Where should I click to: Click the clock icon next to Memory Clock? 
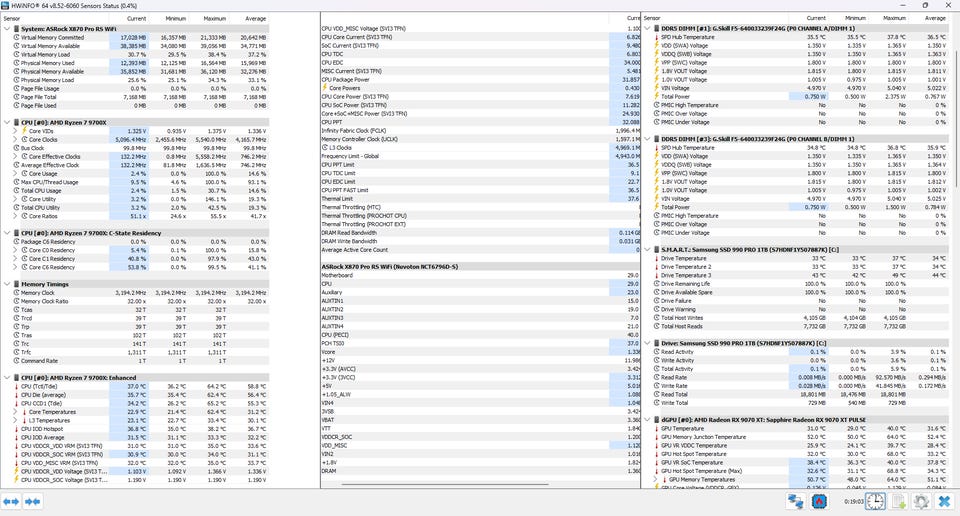17,293
